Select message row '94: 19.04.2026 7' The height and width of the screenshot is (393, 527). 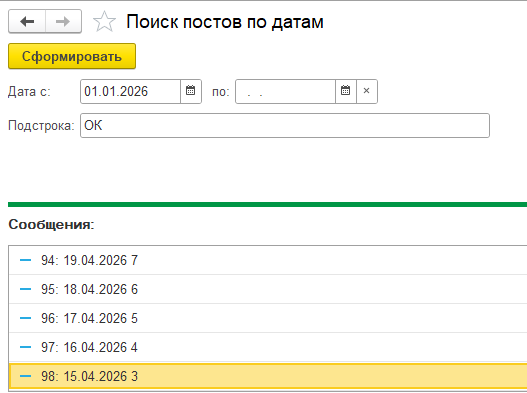(268, 260)
